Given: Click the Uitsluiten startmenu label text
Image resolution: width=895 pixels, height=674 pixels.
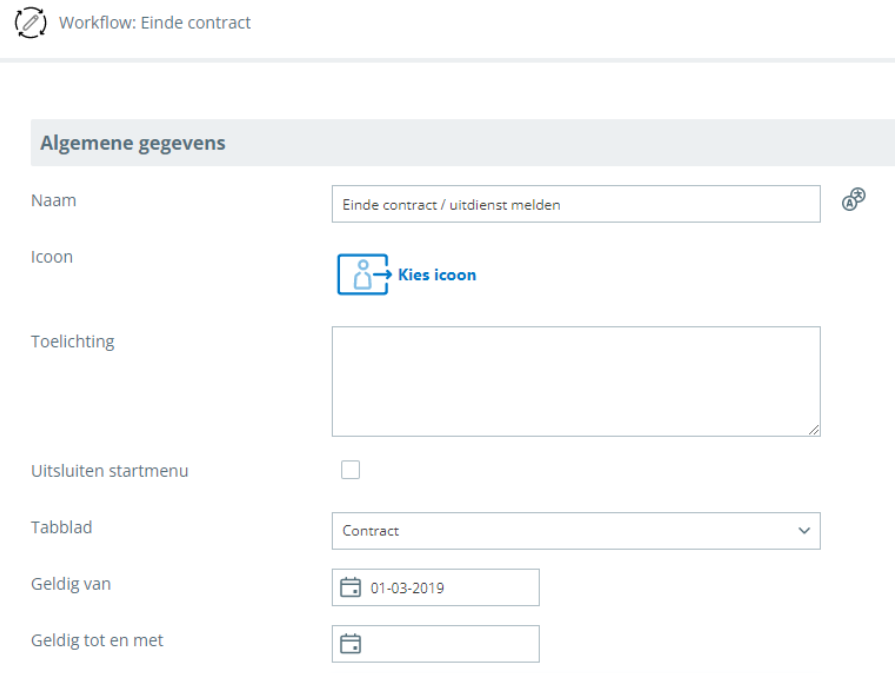Looking at the screenshot, I should (x=110, y=471).
